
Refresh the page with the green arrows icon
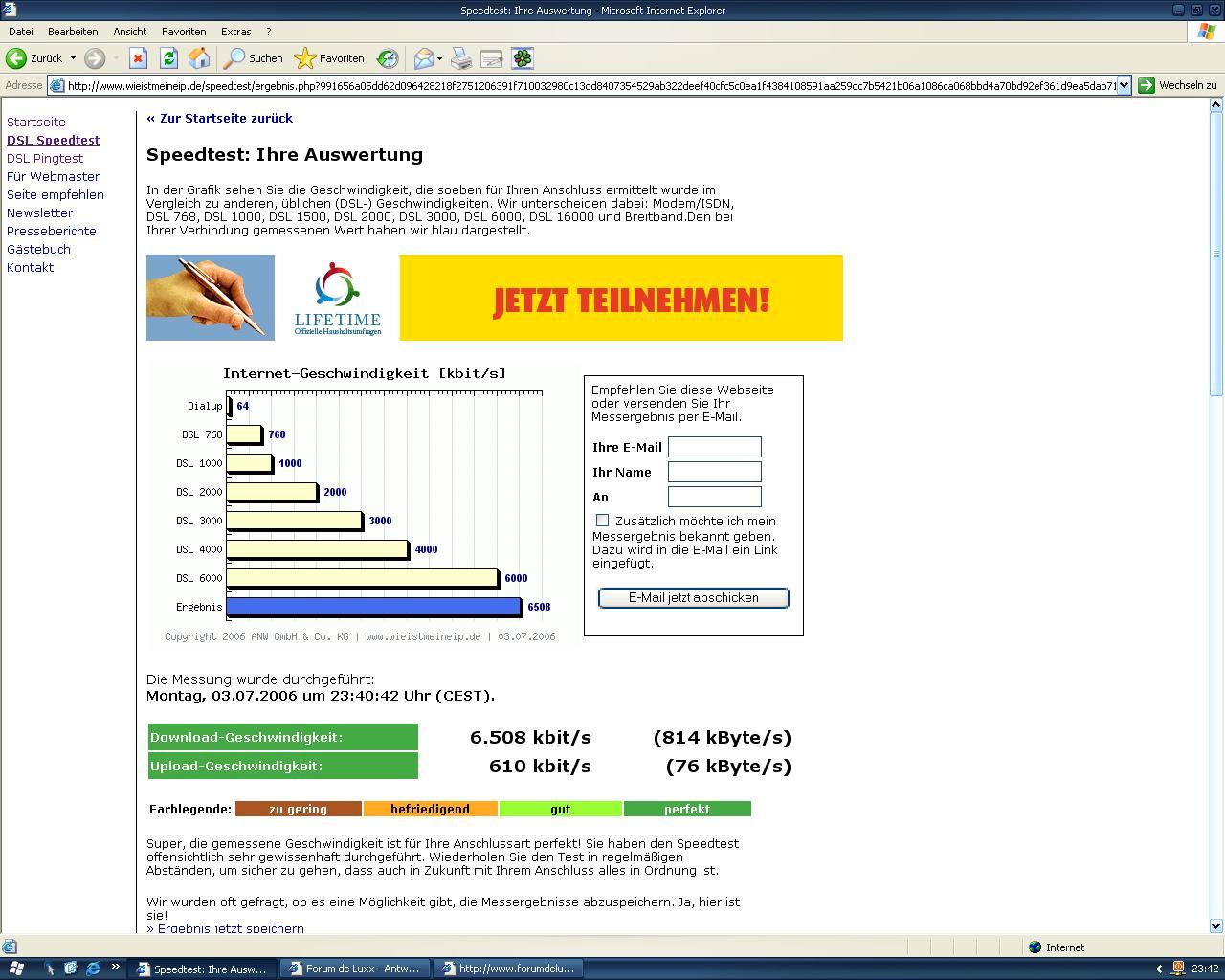(168, 58)
